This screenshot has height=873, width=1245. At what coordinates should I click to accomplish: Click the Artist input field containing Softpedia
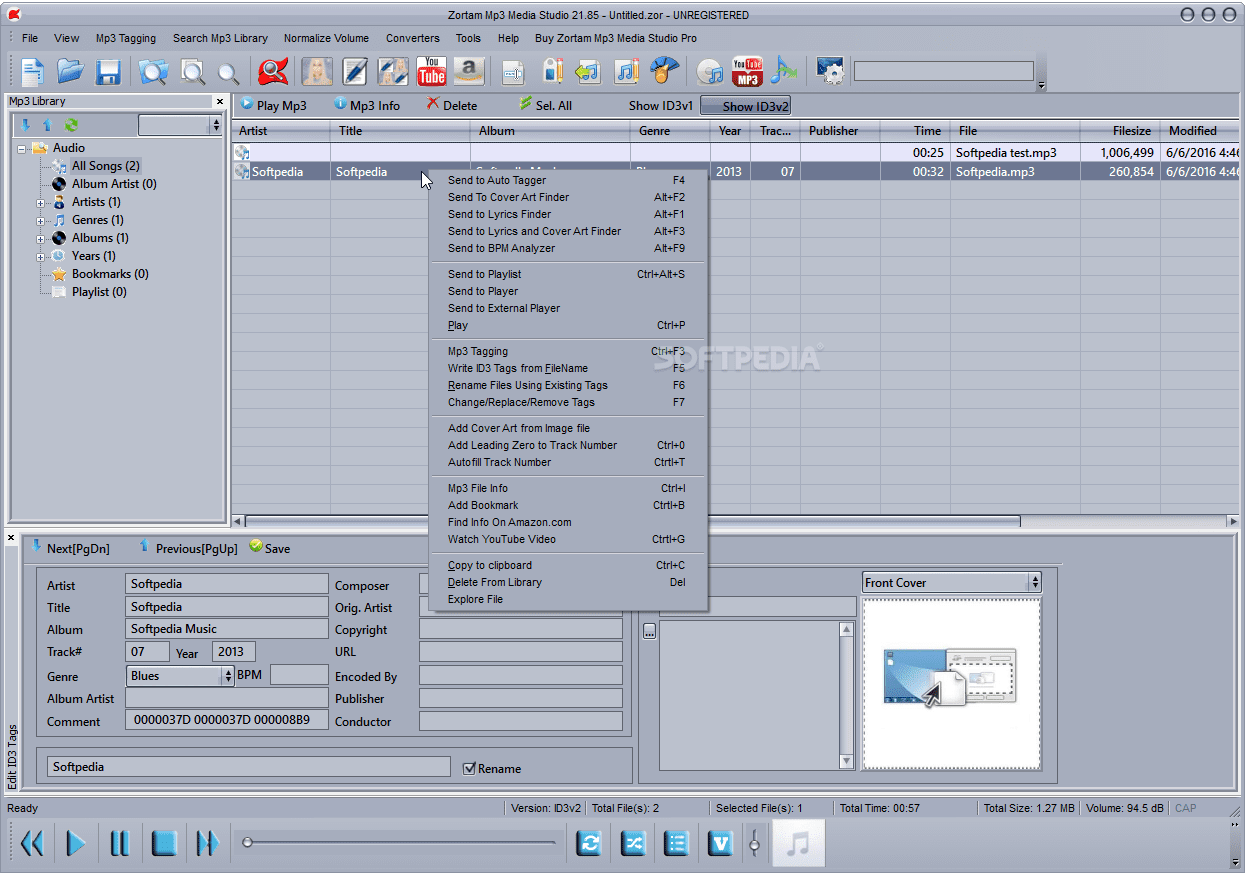[227, 584]
